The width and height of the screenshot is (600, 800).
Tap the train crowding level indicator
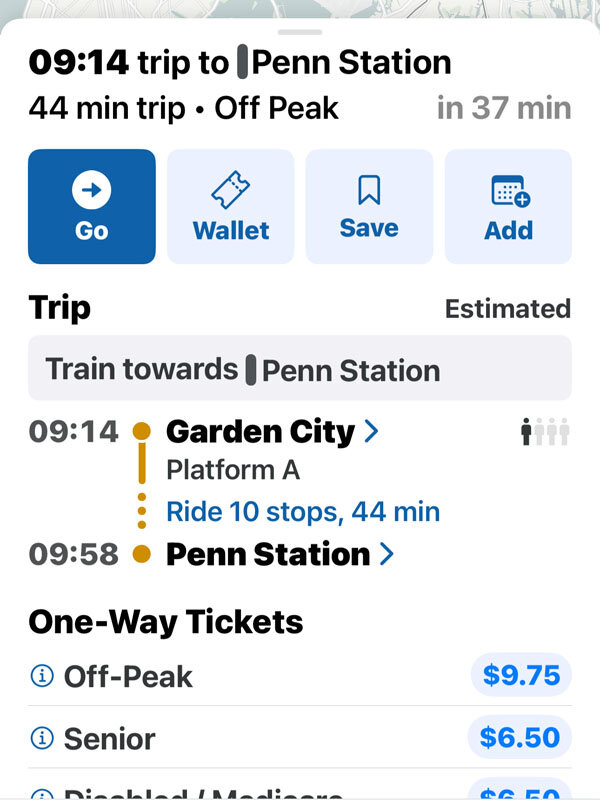coord(544,432)
